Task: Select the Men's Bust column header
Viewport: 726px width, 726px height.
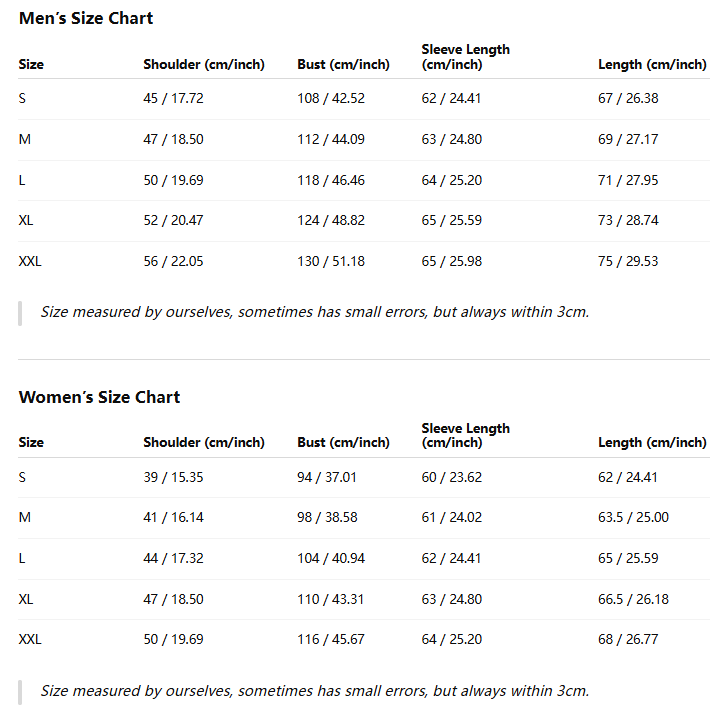Action: tap(343, 64)
